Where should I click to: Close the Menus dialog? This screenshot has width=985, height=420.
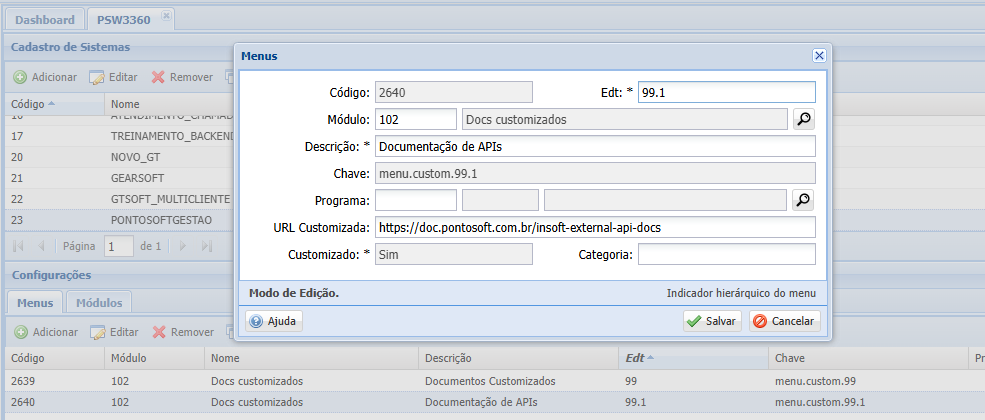819,56
